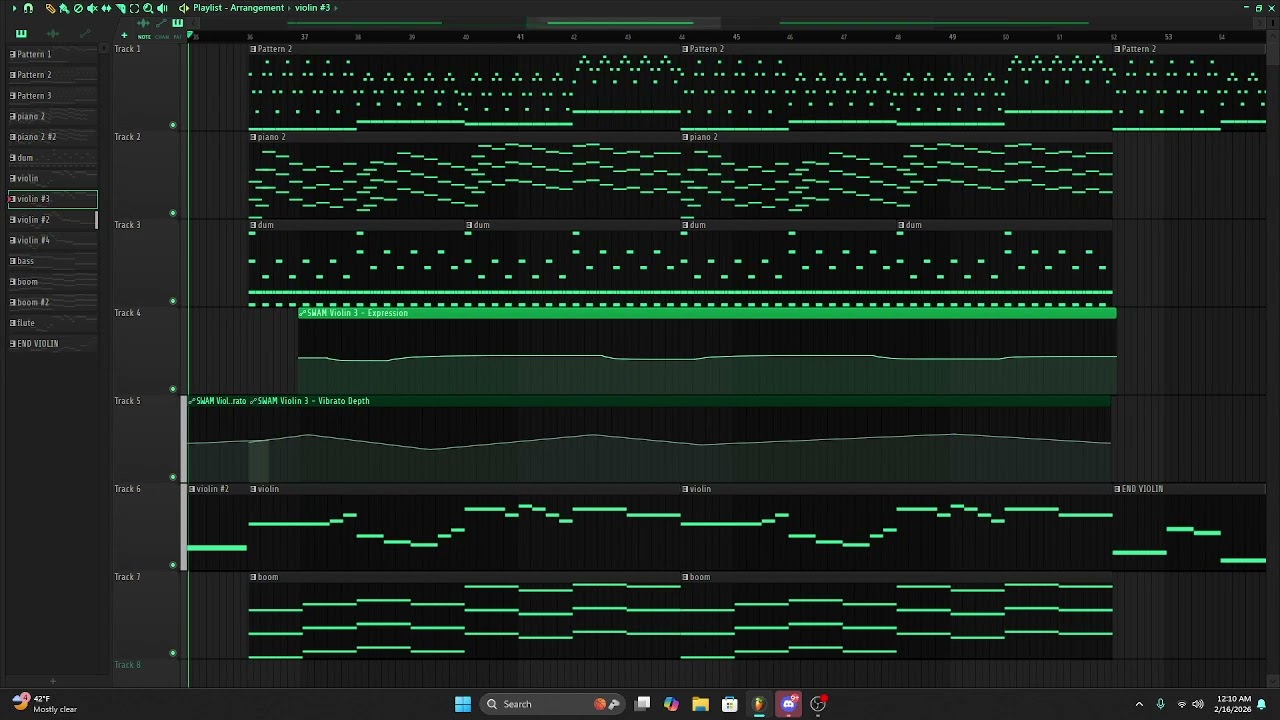Open Discord from the taskbar
Image resolution: width=1280 pixels, height=720 pixels.
(x=788, y=704)
